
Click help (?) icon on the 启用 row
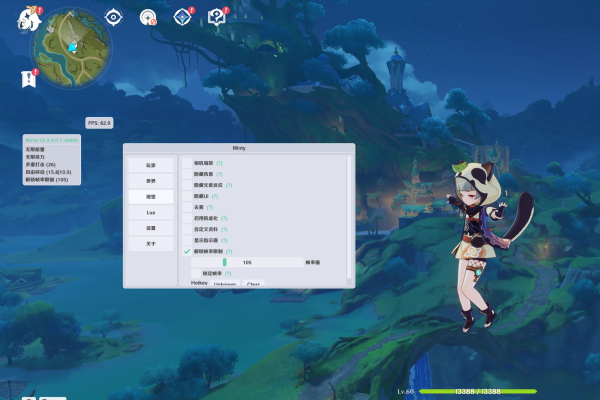point(224,219)
